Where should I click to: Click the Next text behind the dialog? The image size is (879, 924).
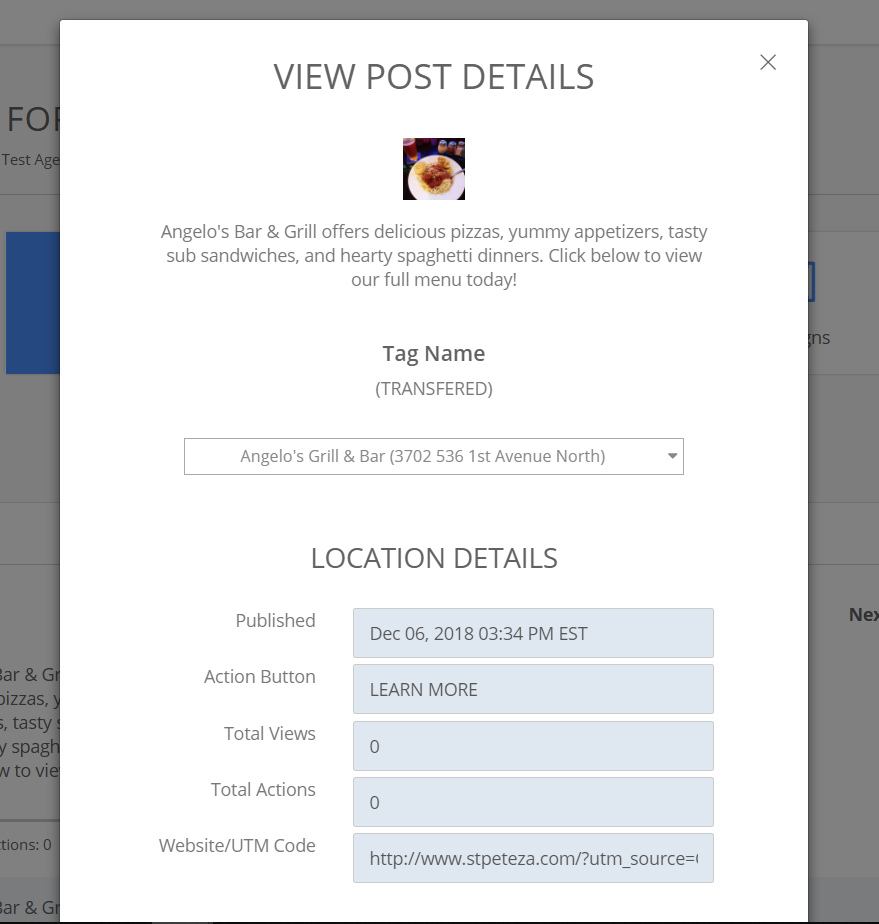point(863,614)
